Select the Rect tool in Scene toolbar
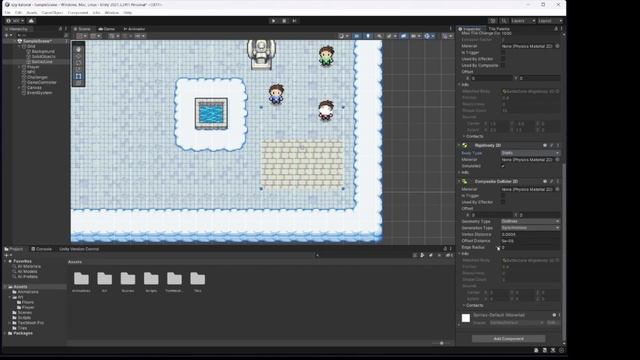The image size is (640, 360). point(78,76)
